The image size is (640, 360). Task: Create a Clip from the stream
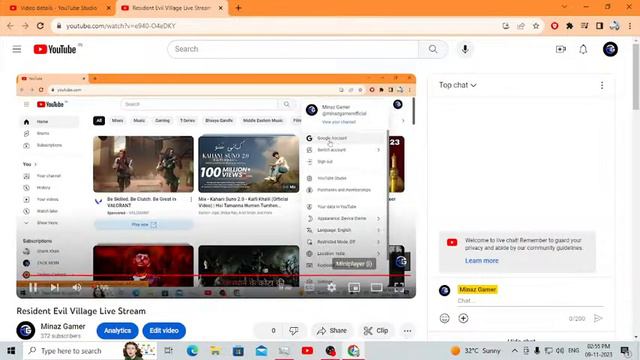(x=376, y=331)
